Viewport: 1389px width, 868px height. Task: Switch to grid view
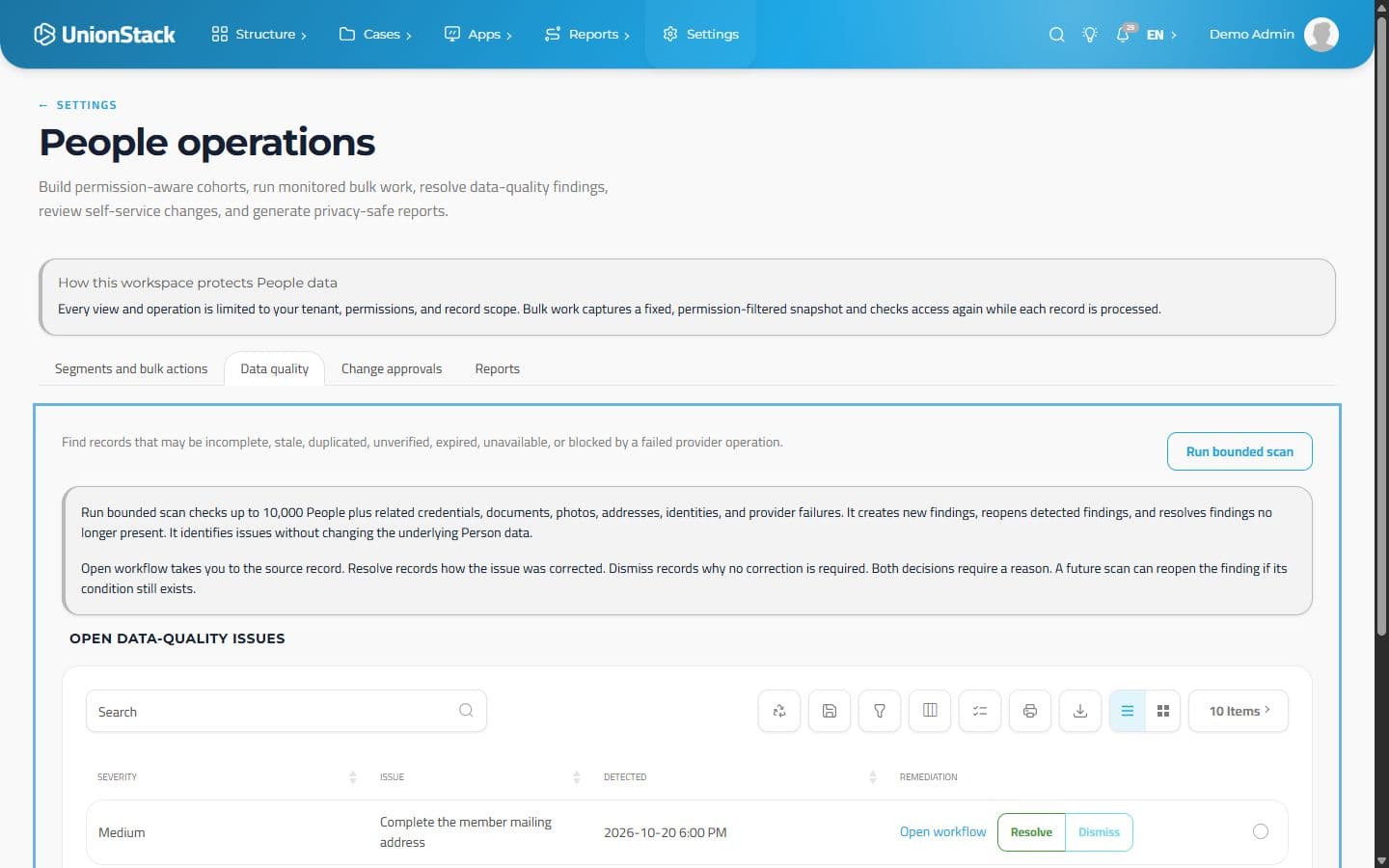click(x=1163, y=711)
